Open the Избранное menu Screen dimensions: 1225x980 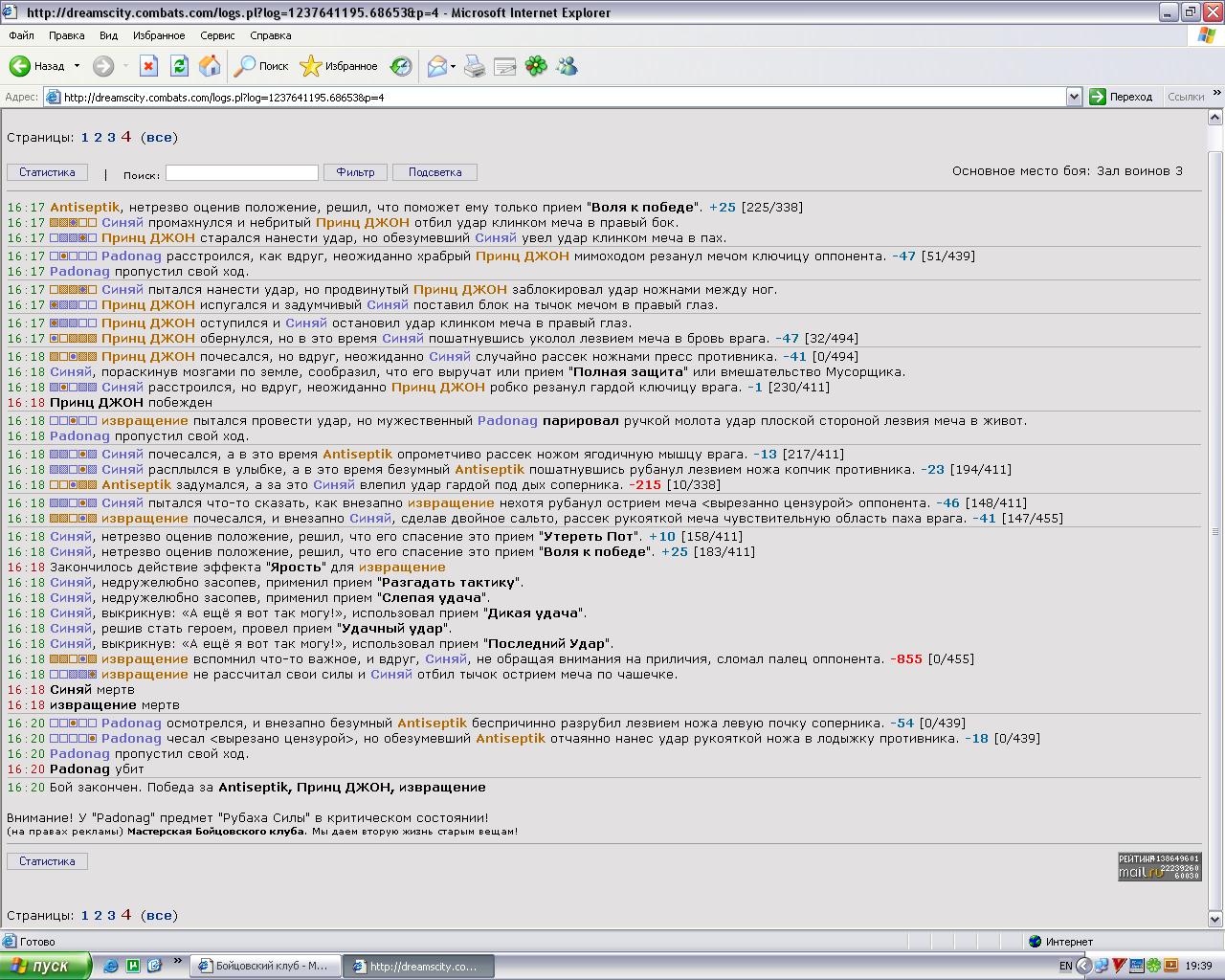[159, 35]
